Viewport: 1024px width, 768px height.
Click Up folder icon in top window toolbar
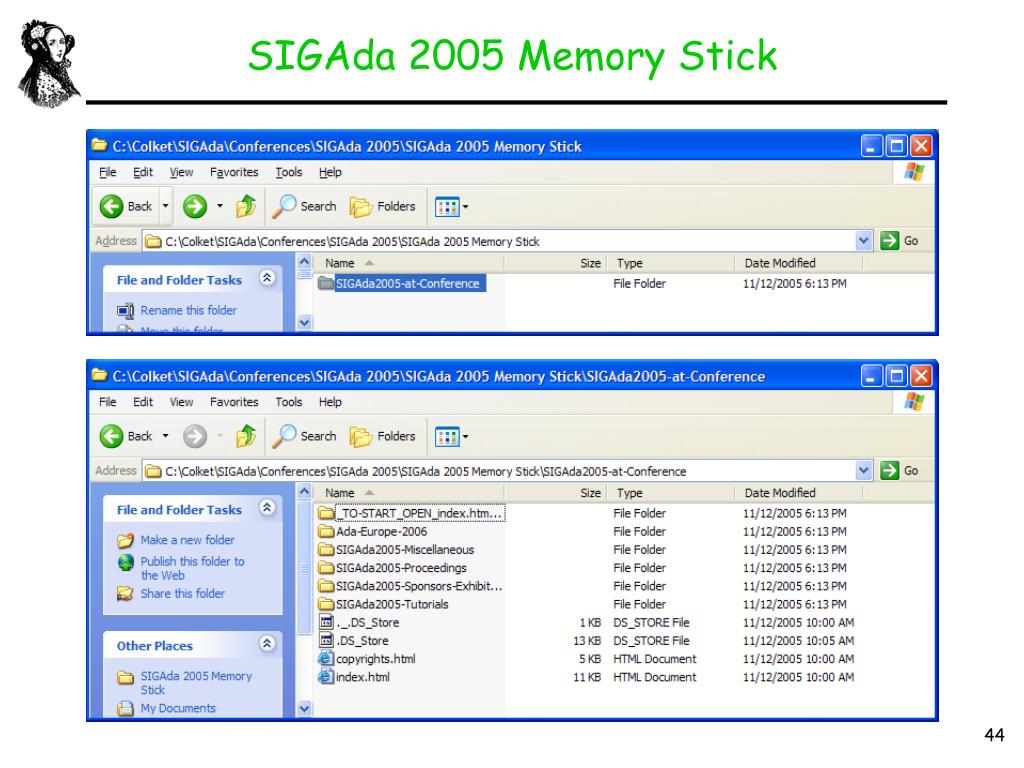tap(246, 206)
